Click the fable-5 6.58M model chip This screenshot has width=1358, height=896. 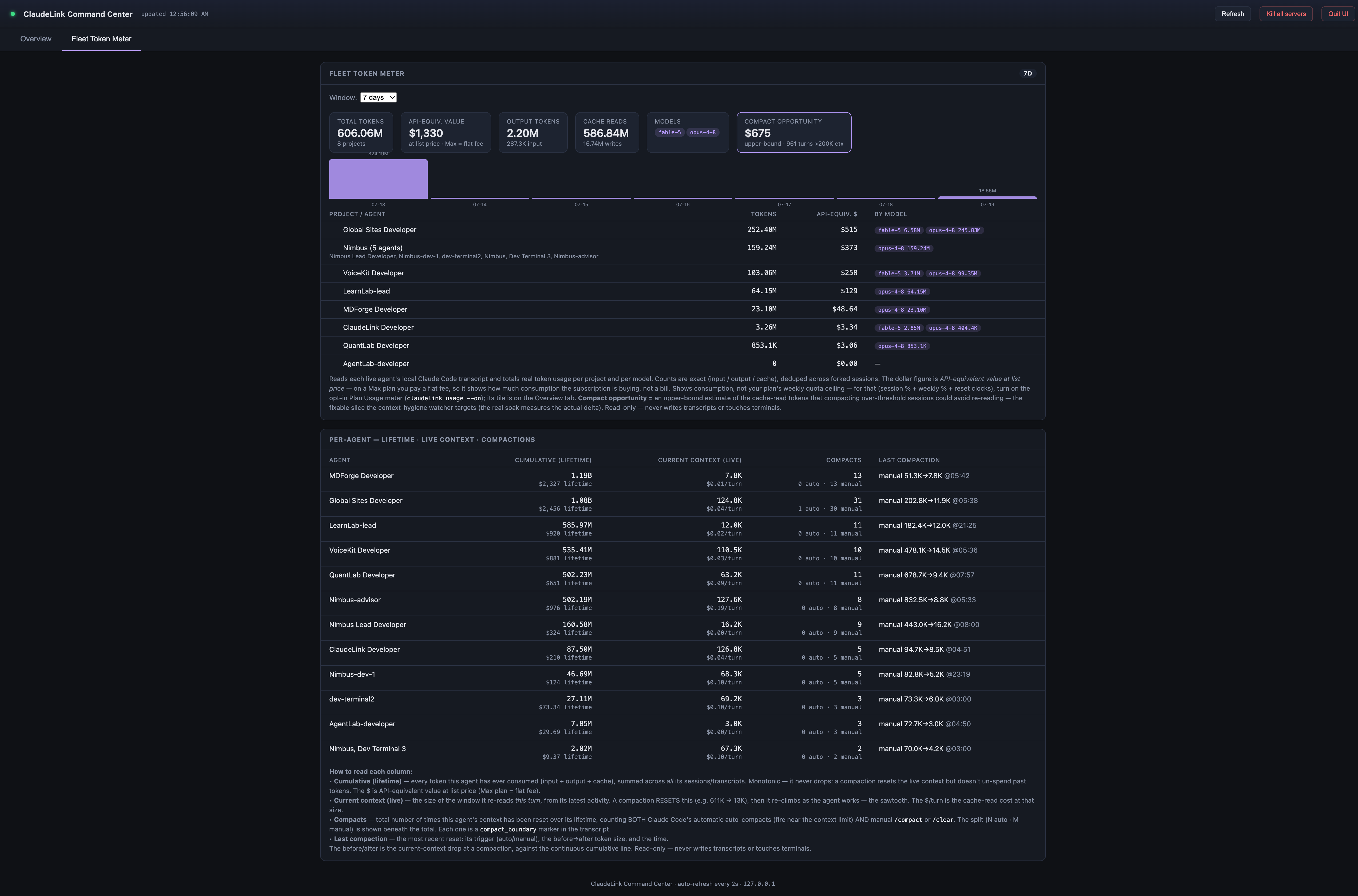point(899,230)
